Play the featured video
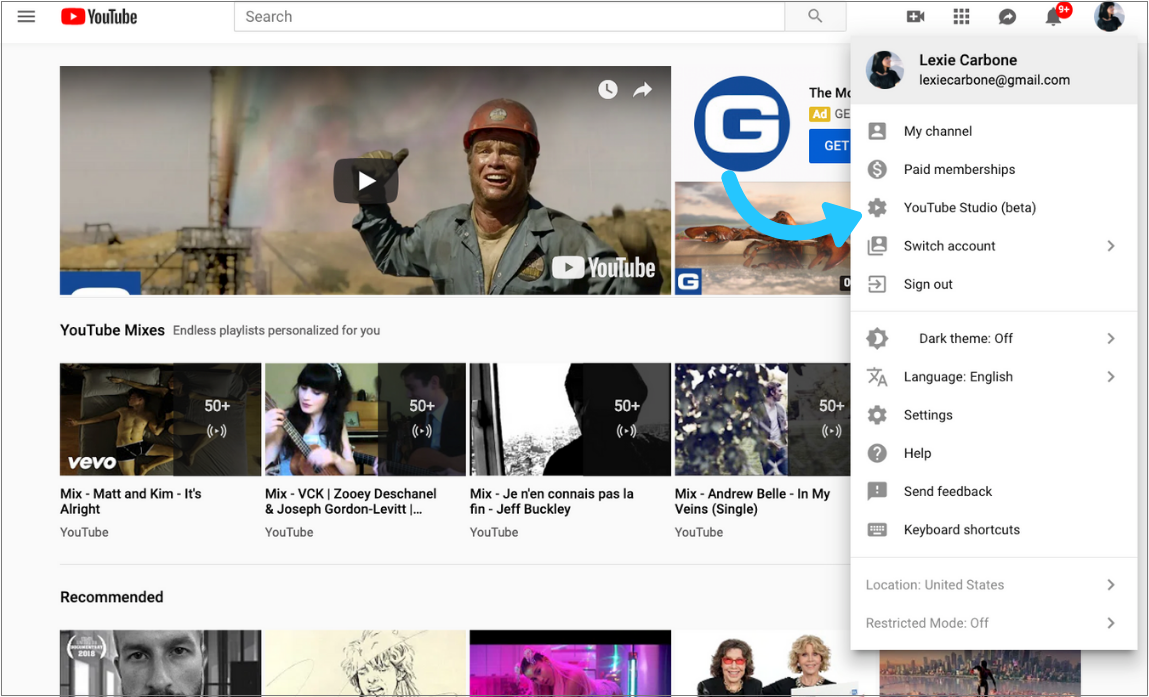Image resolution: width=1149 pixels, height=697 pixels. pyautogui.click(x=366, y=180)
